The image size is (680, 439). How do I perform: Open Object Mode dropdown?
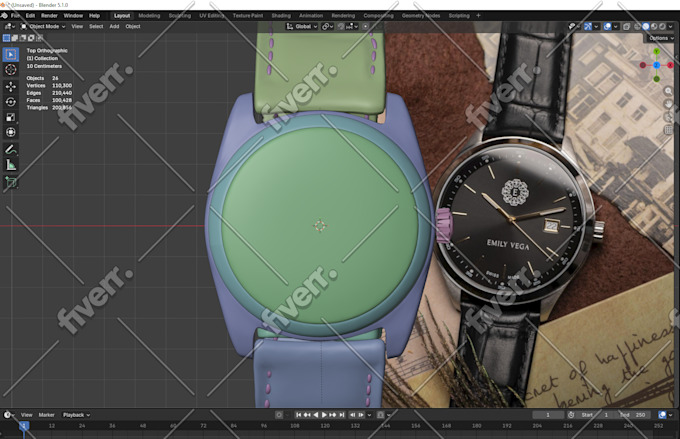[43, 26]
